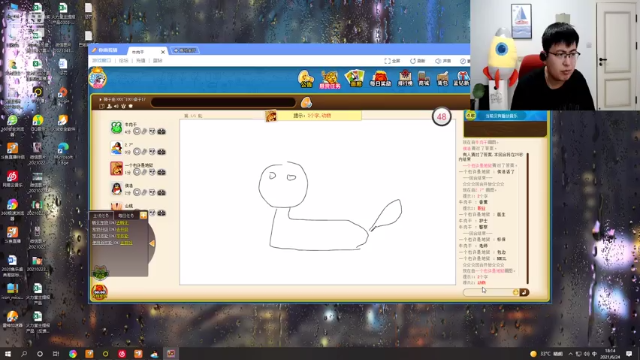Open the 画册 album icon
Screen dimensions: 640x360
coord(355,78)
